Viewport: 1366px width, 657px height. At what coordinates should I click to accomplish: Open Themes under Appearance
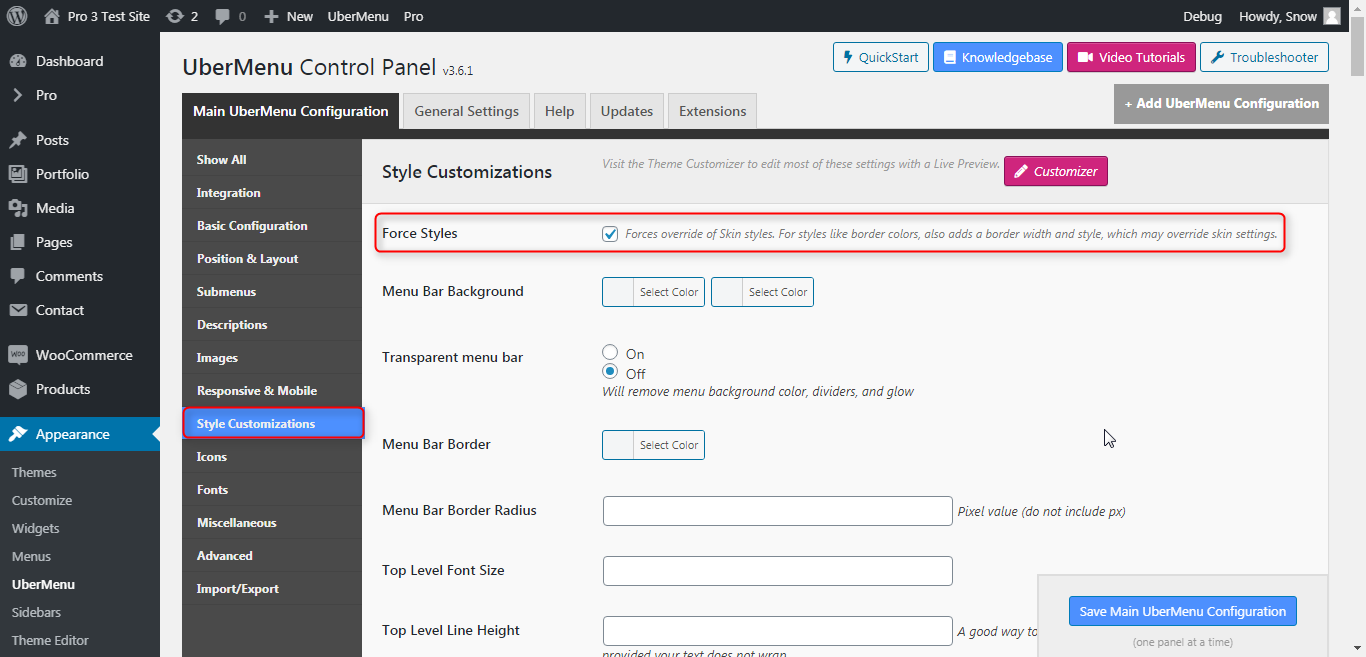coord(34,473)
